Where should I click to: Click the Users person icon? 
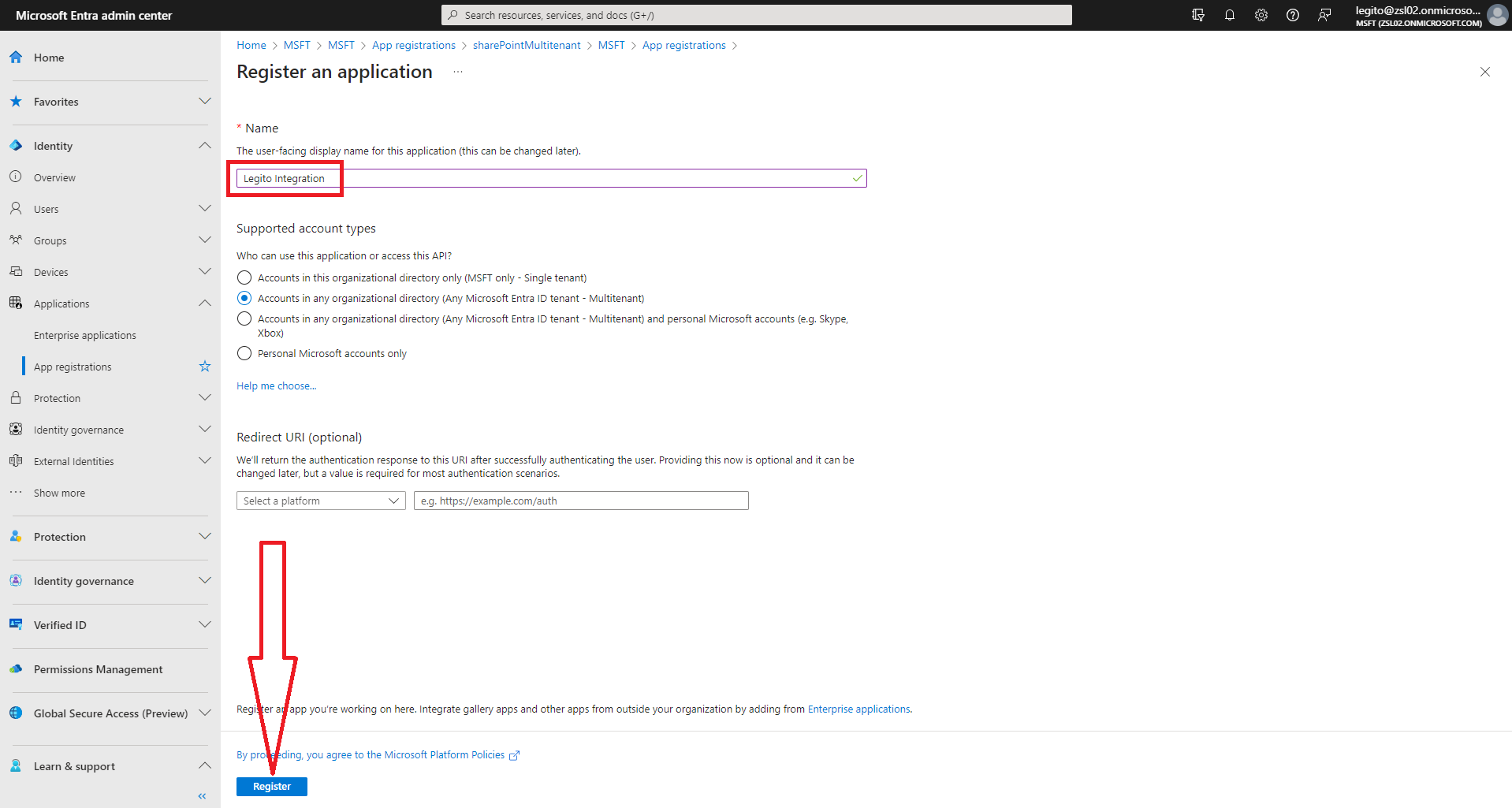16,208
